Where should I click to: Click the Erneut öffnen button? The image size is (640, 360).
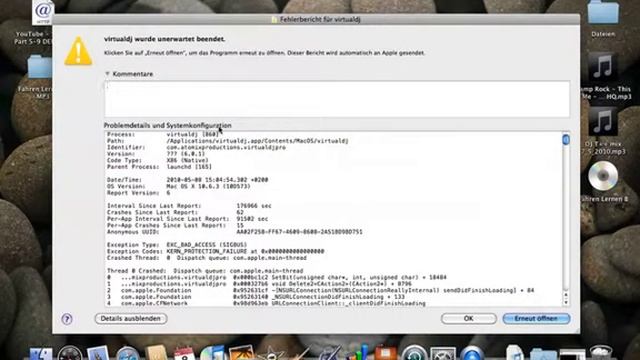click(x=536, y=318)
